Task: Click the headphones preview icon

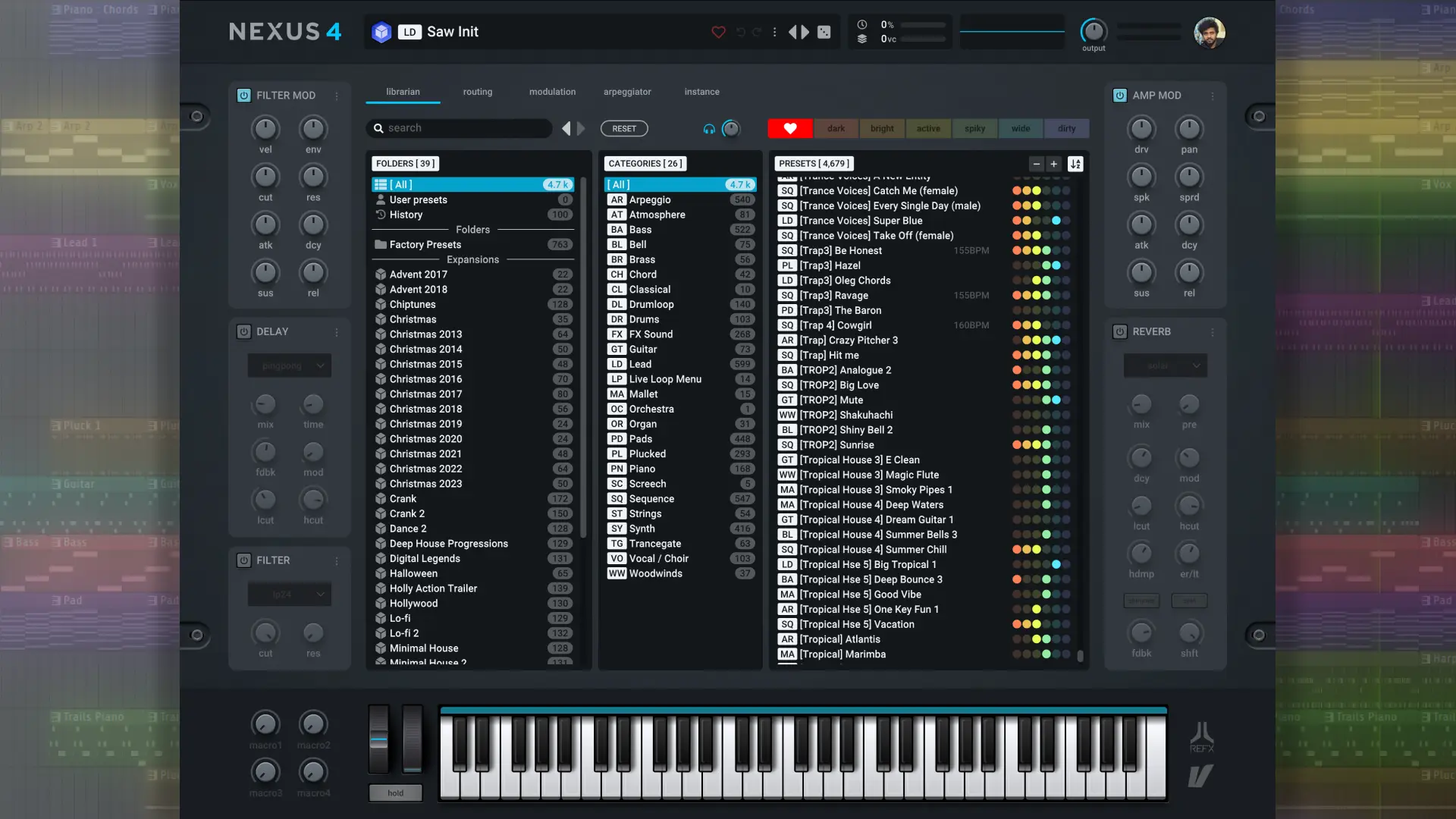Action: [709, 129]
